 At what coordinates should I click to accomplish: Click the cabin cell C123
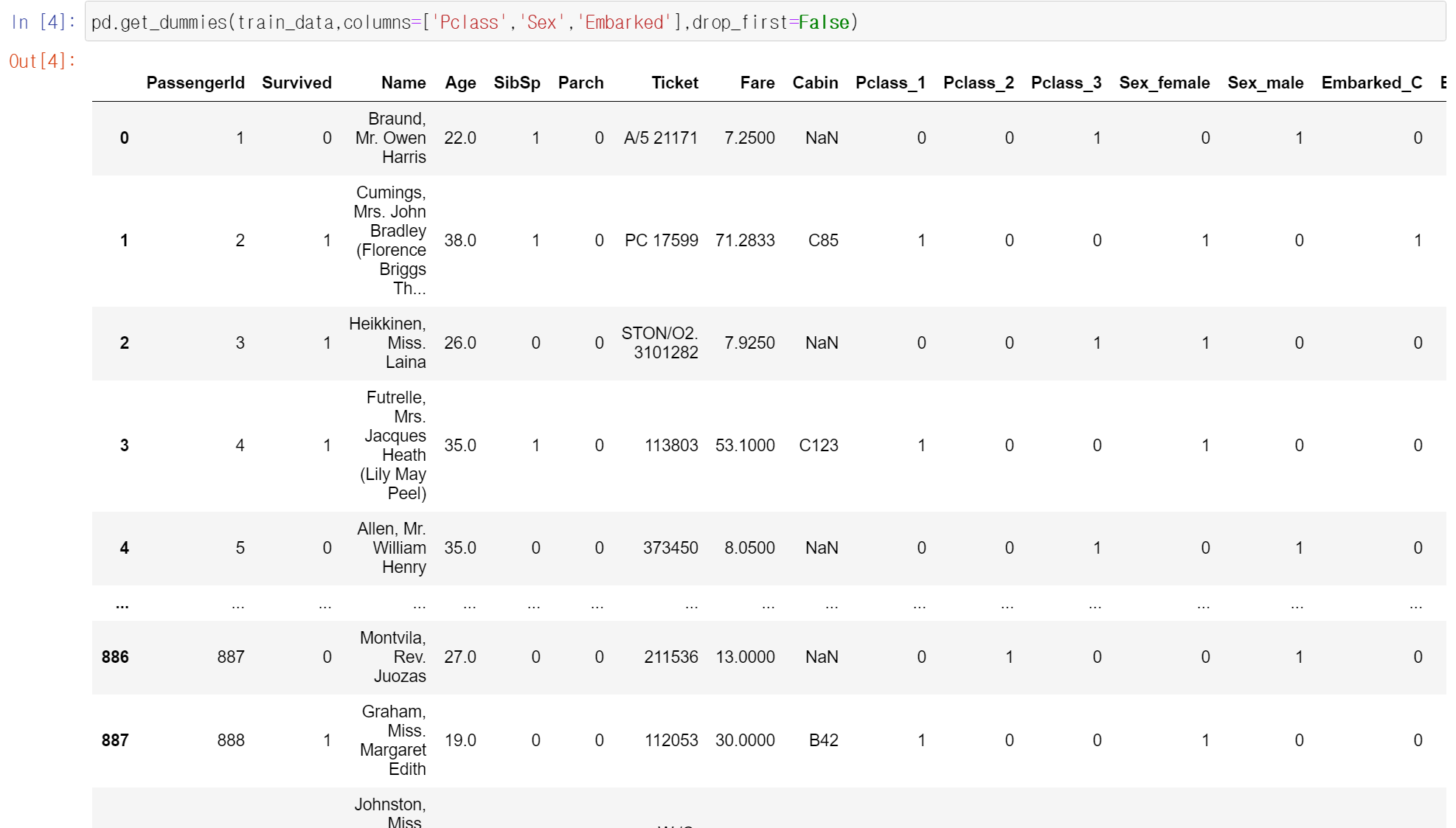coord(818,445)
